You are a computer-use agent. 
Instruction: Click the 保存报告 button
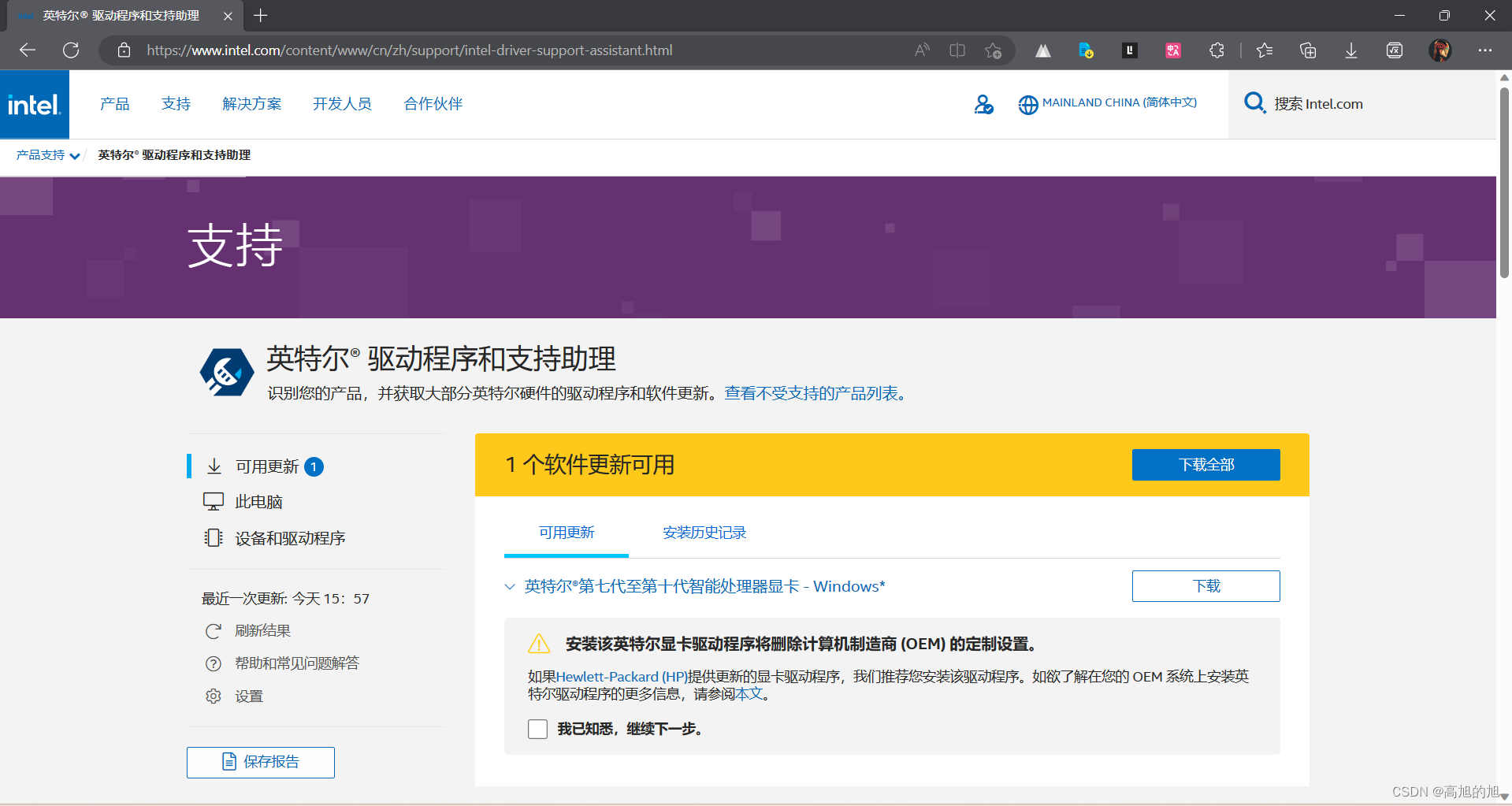click(261, 762)
